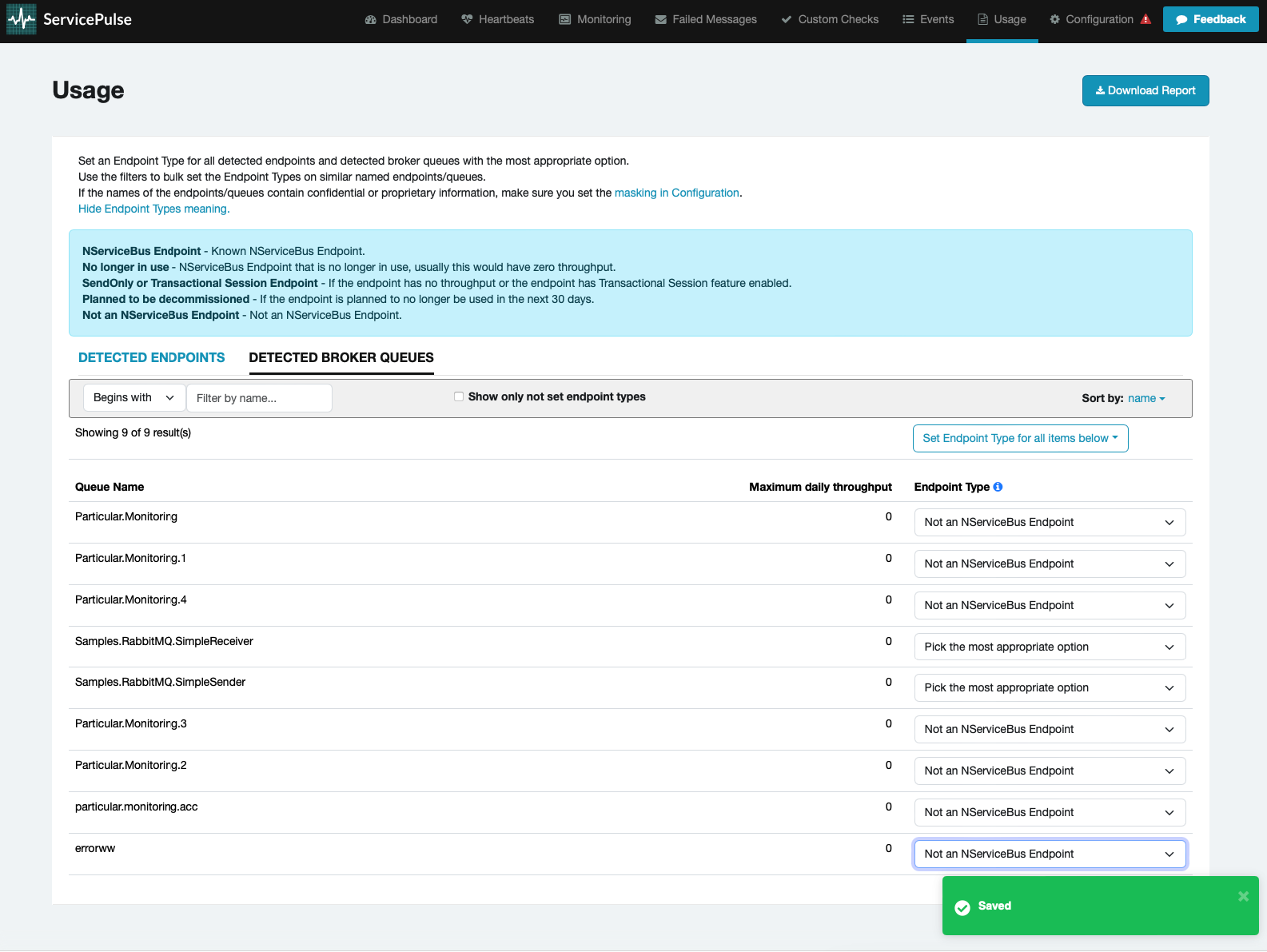Open endpoint type dropdown for Particular.Monitorirg
Image resolution: width=1267 pixels, height=952 pixels.
(x=1050, y=522)
